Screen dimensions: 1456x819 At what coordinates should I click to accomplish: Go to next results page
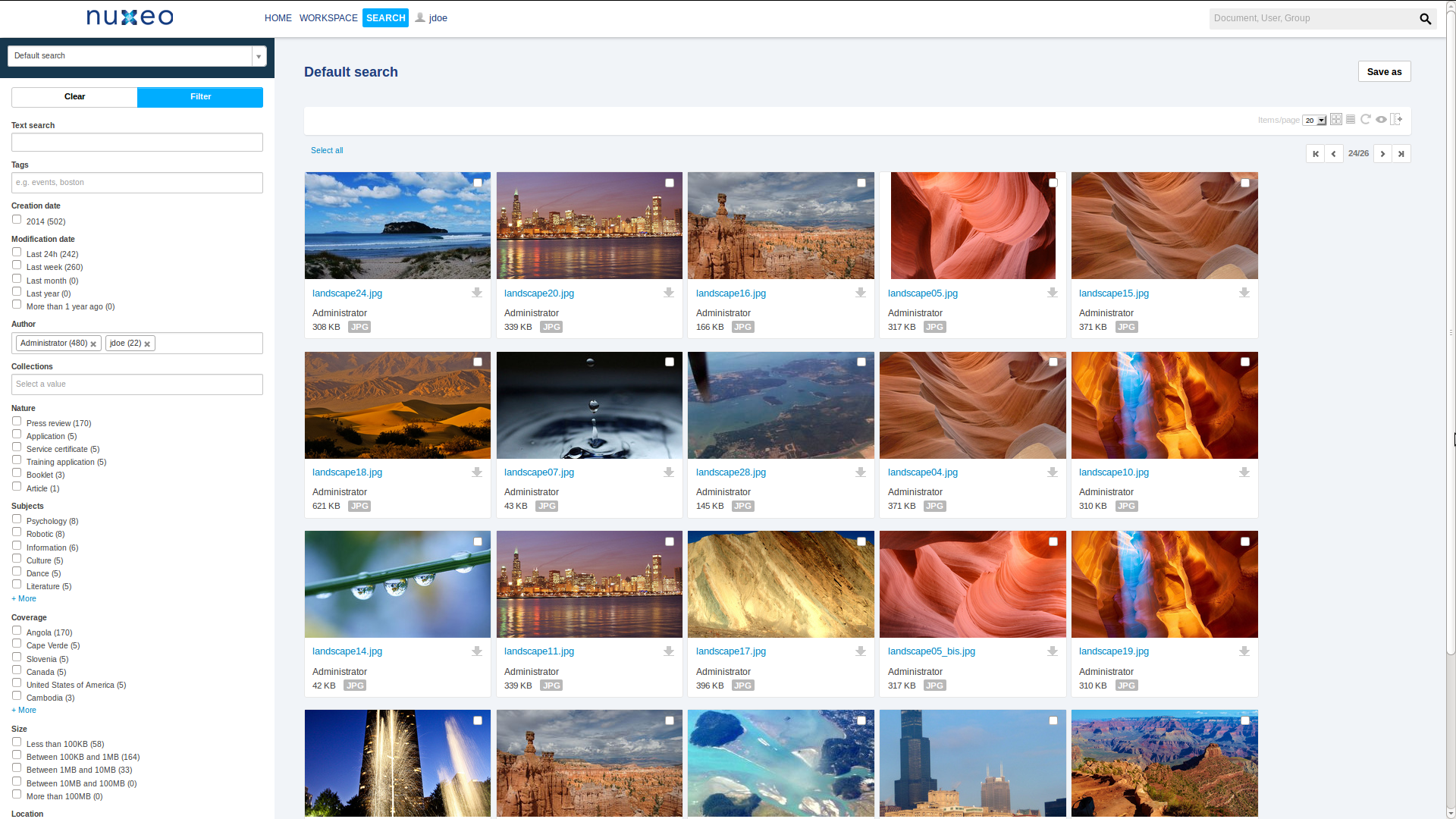pos(1382,154)
